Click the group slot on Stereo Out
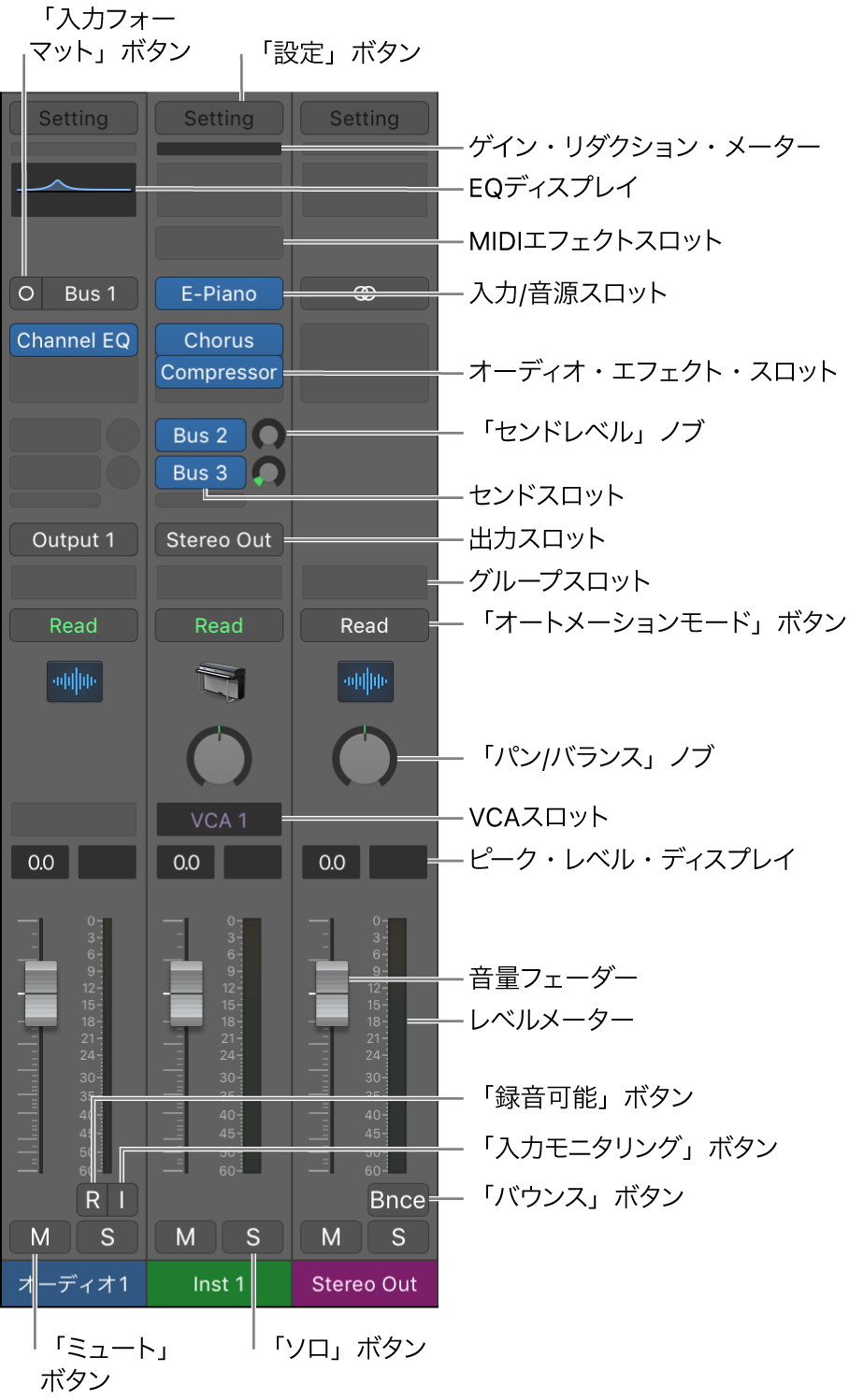This screenshot has width=863, height=1400. [x=365, y=582]
